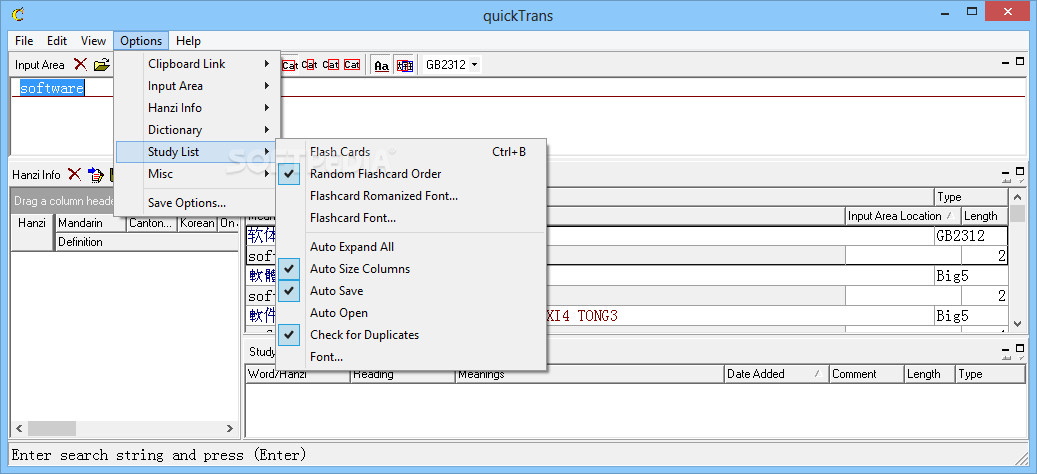Toggle the Hanzi segmentation box icon
Screen dimensions: 1037x474
tap(404, 65)
